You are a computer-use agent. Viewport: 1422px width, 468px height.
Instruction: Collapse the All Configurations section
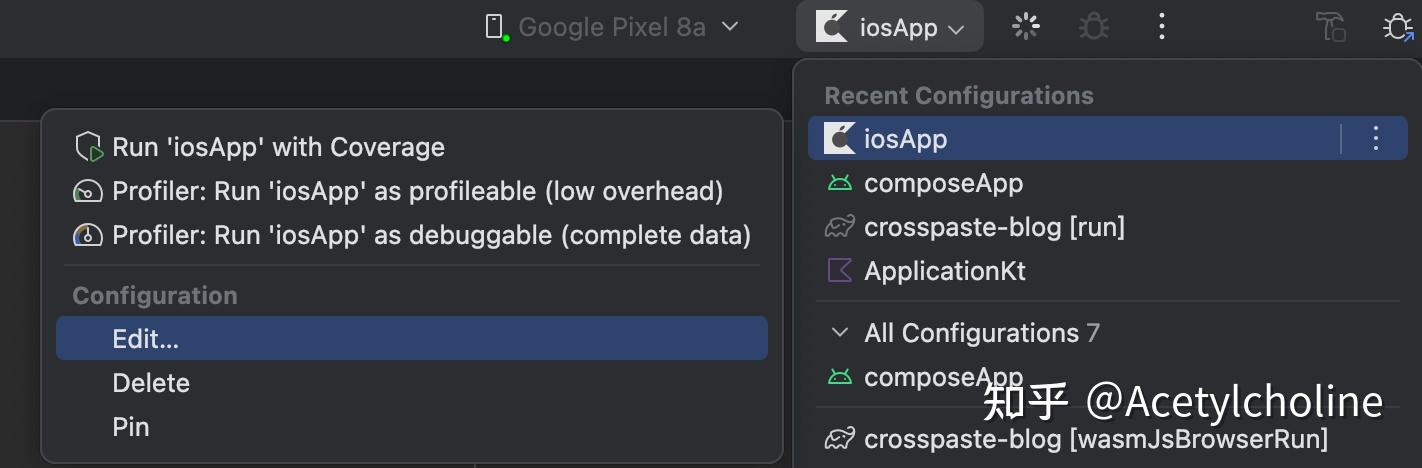841,332
